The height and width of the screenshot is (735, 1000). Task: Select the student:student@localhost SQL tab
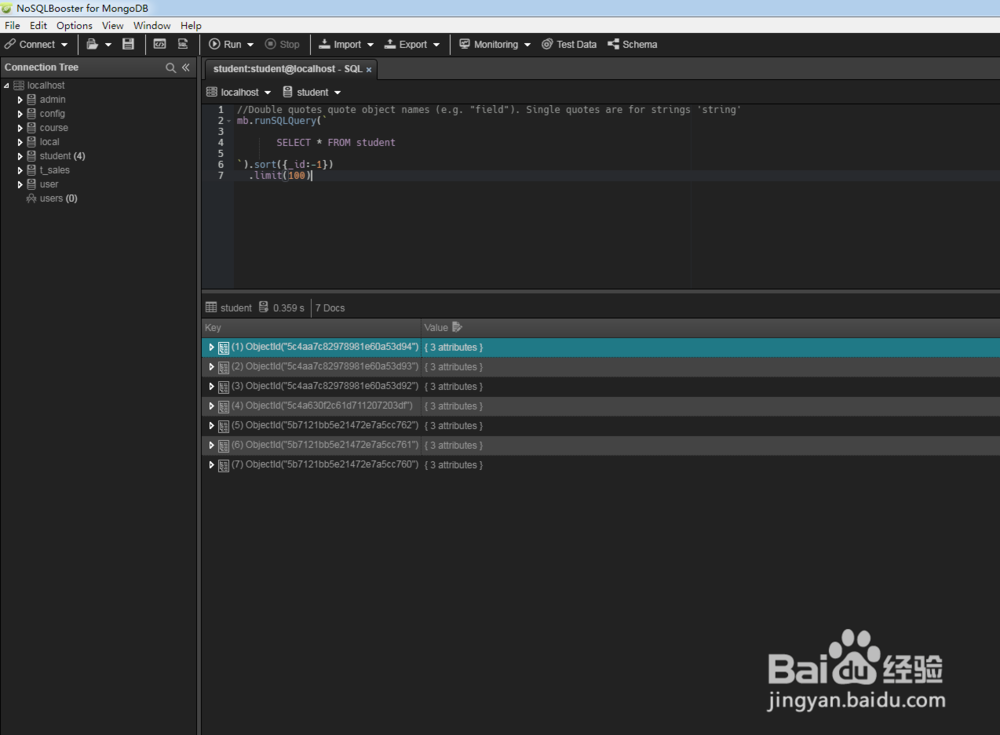pyautogui.click(x=288, y=69)
